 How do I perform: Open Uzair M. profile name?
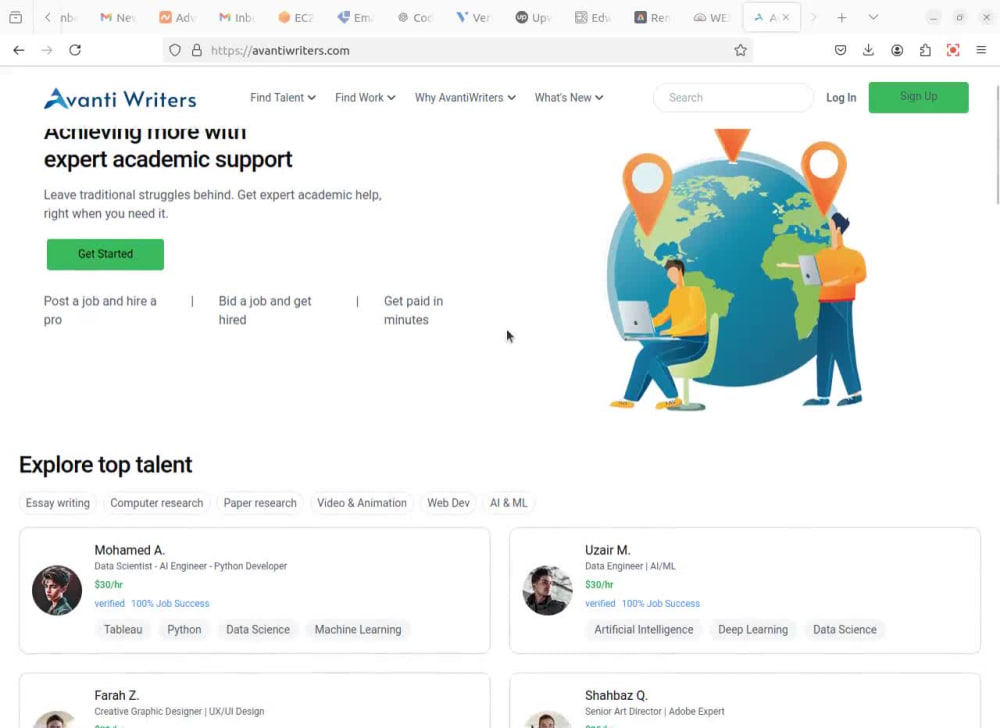pos(608,550)
